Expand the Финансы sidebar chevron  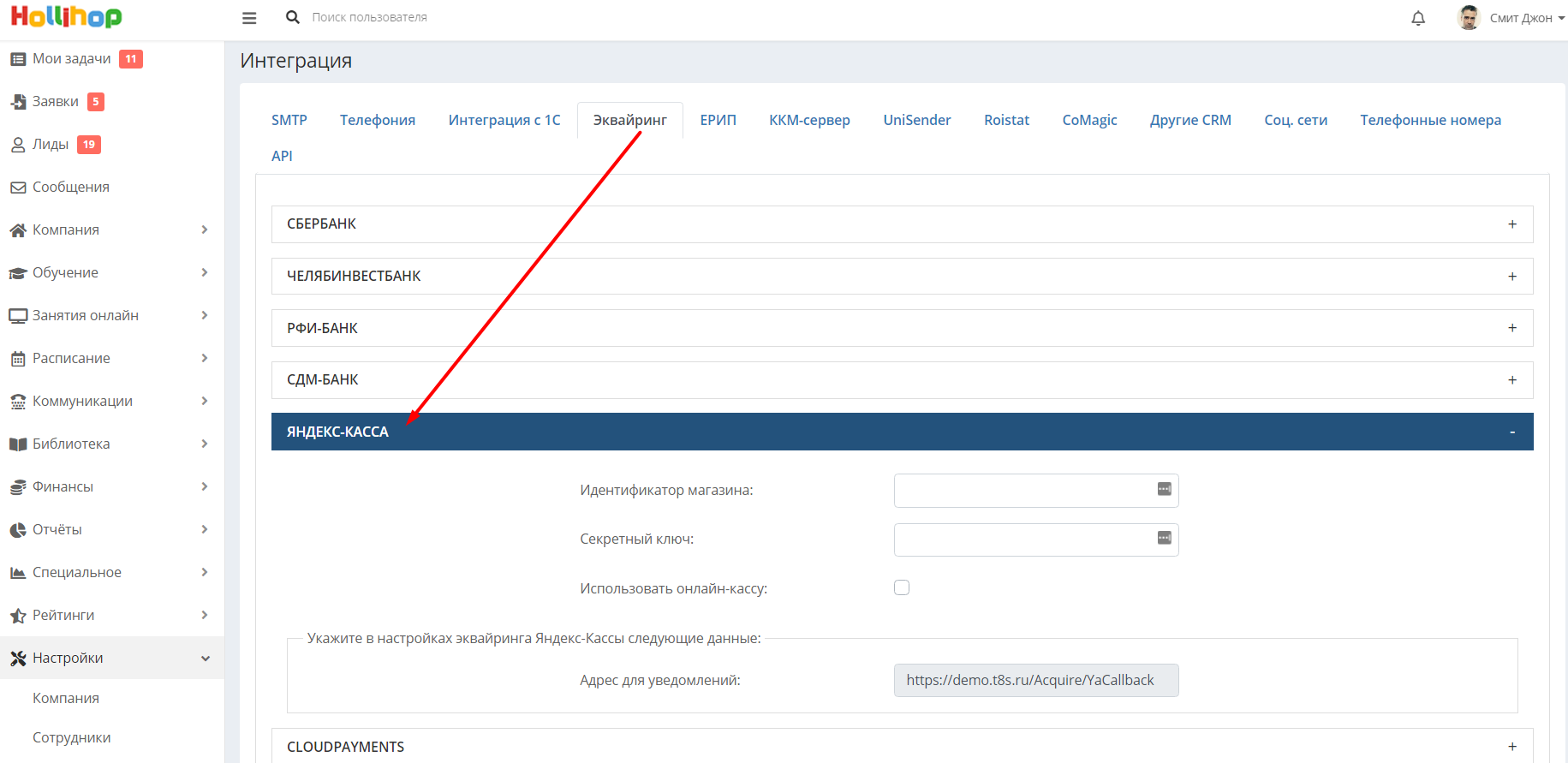click(205, 486)
